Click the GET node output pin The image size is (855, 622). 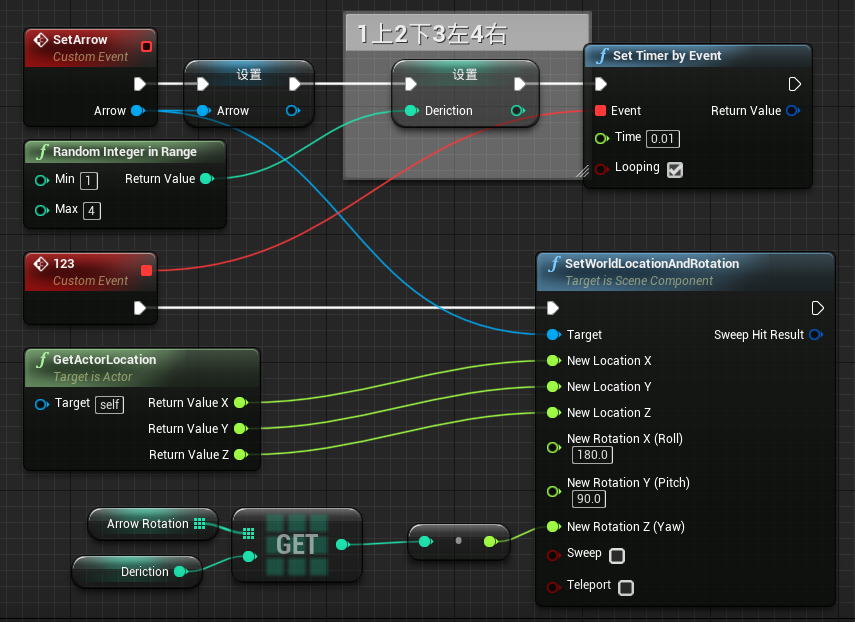pos(342,545)
